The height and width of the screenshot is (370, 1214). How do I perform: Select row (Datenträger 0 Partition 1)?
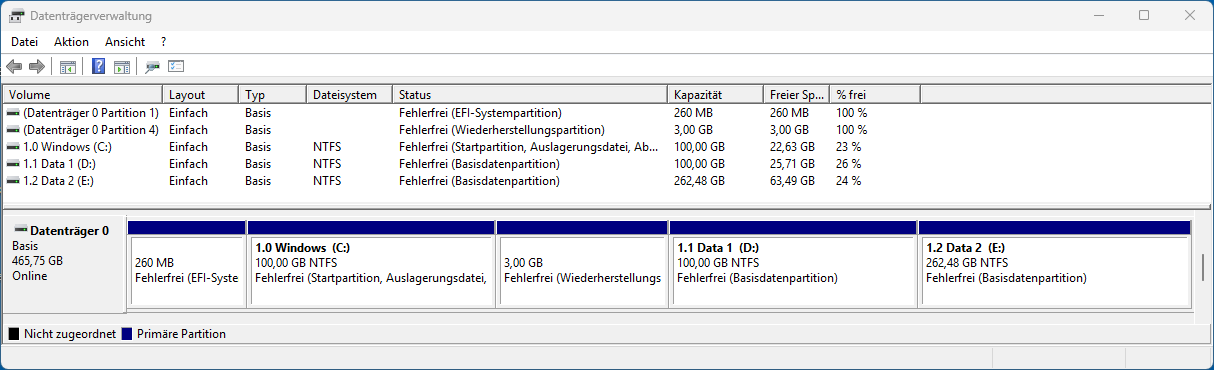(462, 113)
